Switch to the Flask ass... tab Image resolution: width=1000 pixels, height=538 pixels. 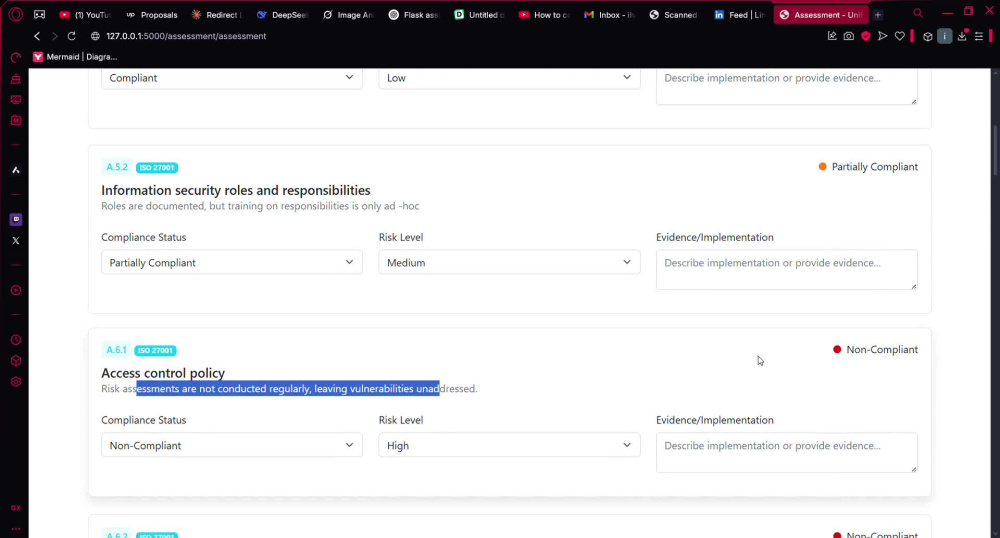(414, 15)
